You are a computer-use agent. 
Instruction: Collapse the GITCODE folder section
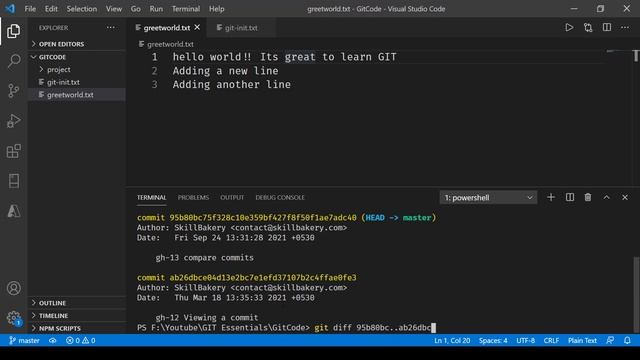77,57
